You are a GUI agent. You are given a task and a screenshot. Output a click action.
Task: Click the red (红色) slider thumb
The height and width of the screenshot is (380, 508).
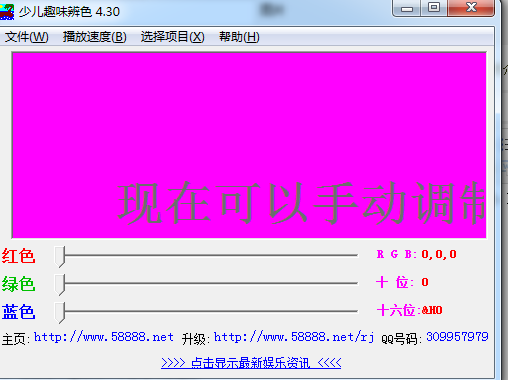click(x=60, y=257)
